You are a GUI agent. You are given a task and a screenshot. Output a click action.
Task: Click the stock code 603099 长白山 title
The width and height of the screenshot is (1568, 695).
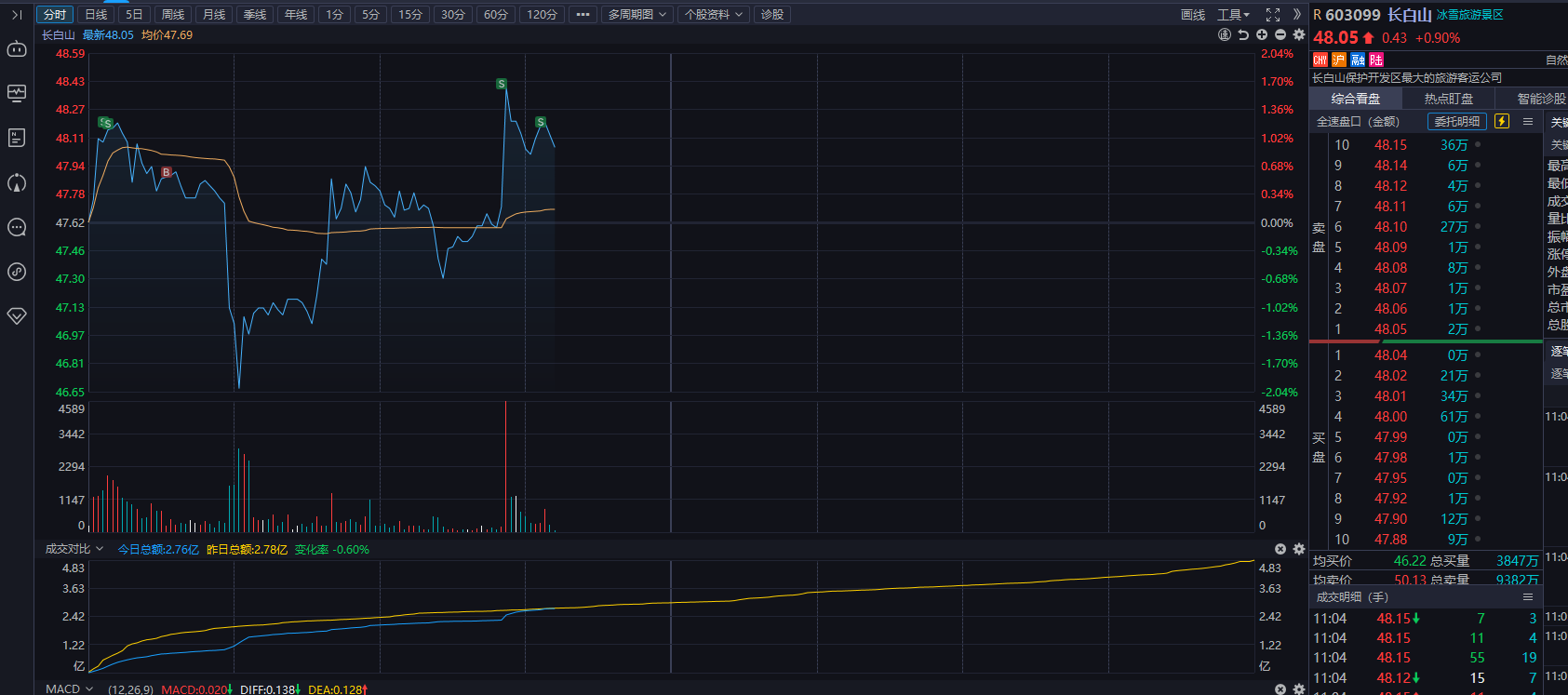tap(1378, 15)
